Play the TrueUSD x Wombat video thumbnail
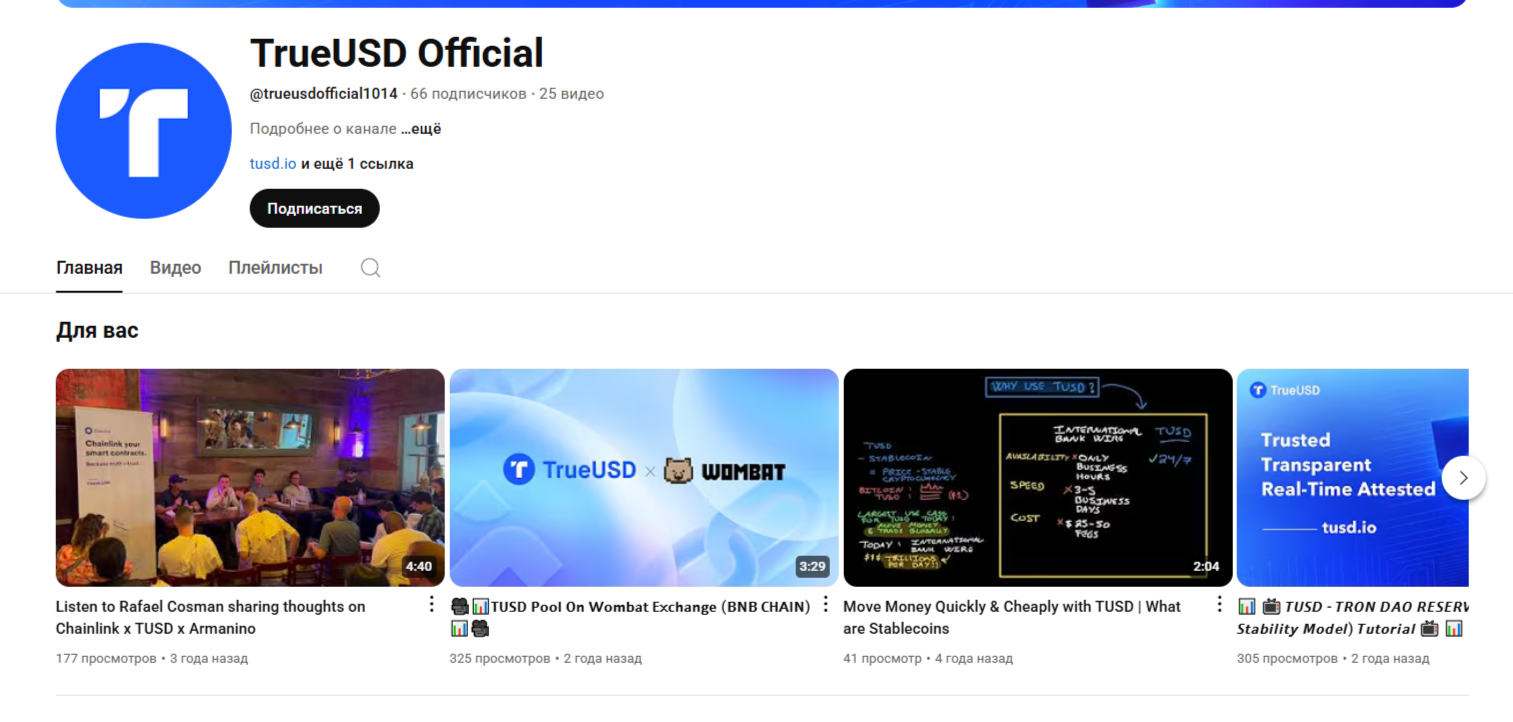The width and height of the screenshot is (1513, 722). [644, 477]
